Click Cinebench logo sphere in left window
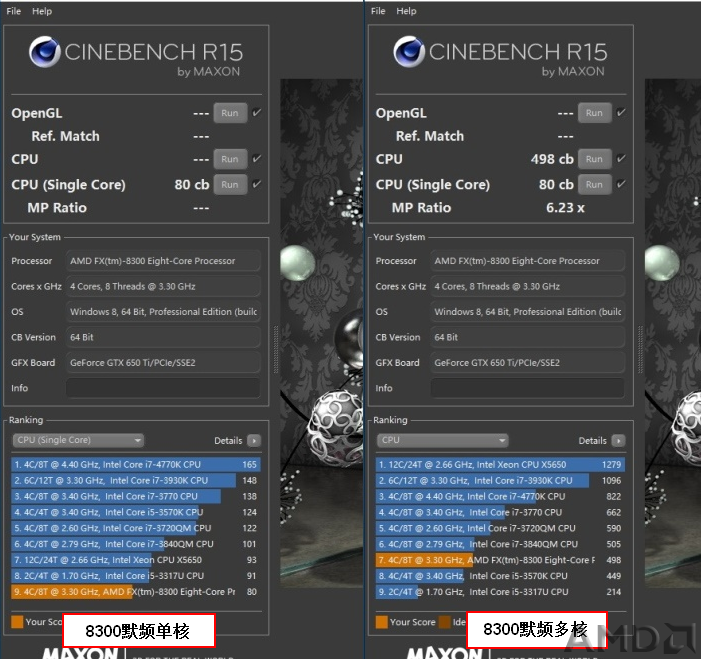701x659 pixels. click(45, 52)
